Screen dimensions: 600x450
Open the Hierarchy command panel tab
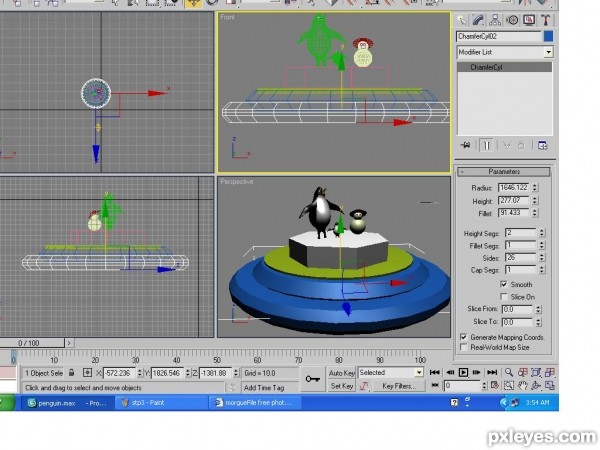(495, 20)
